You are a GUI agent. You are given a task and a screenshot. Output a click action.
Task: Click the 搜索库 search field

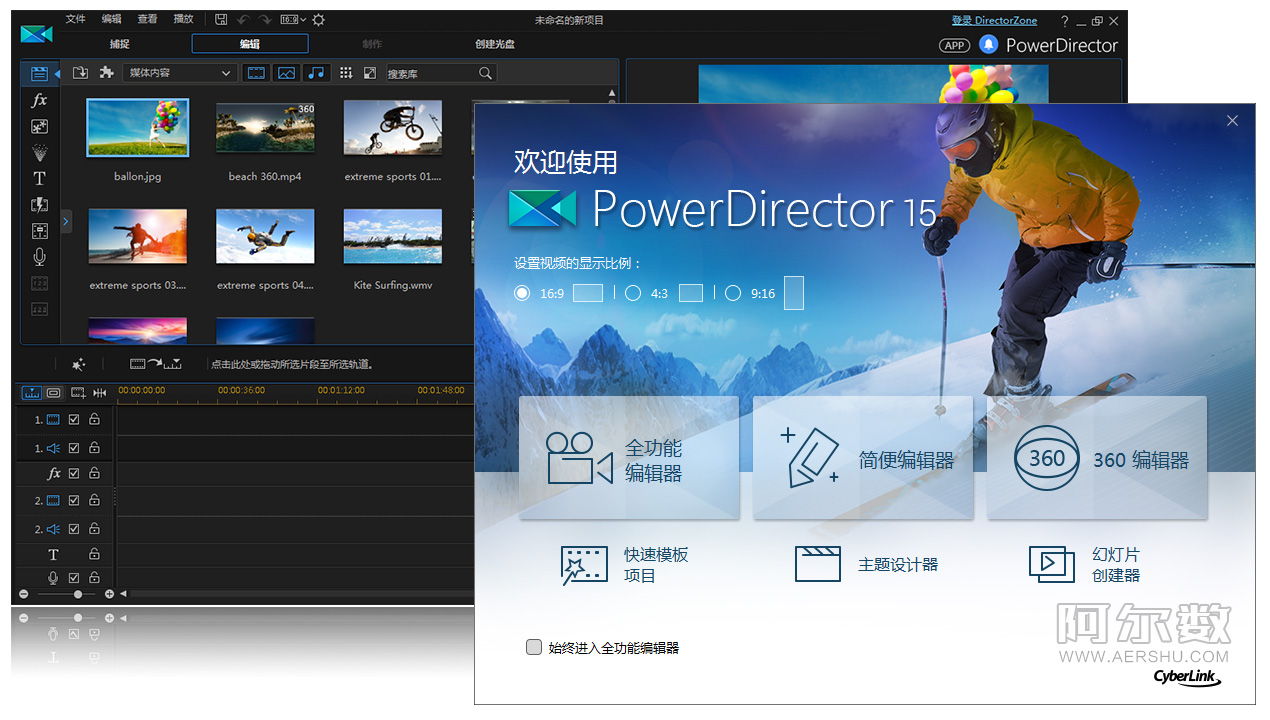point(441,73)
